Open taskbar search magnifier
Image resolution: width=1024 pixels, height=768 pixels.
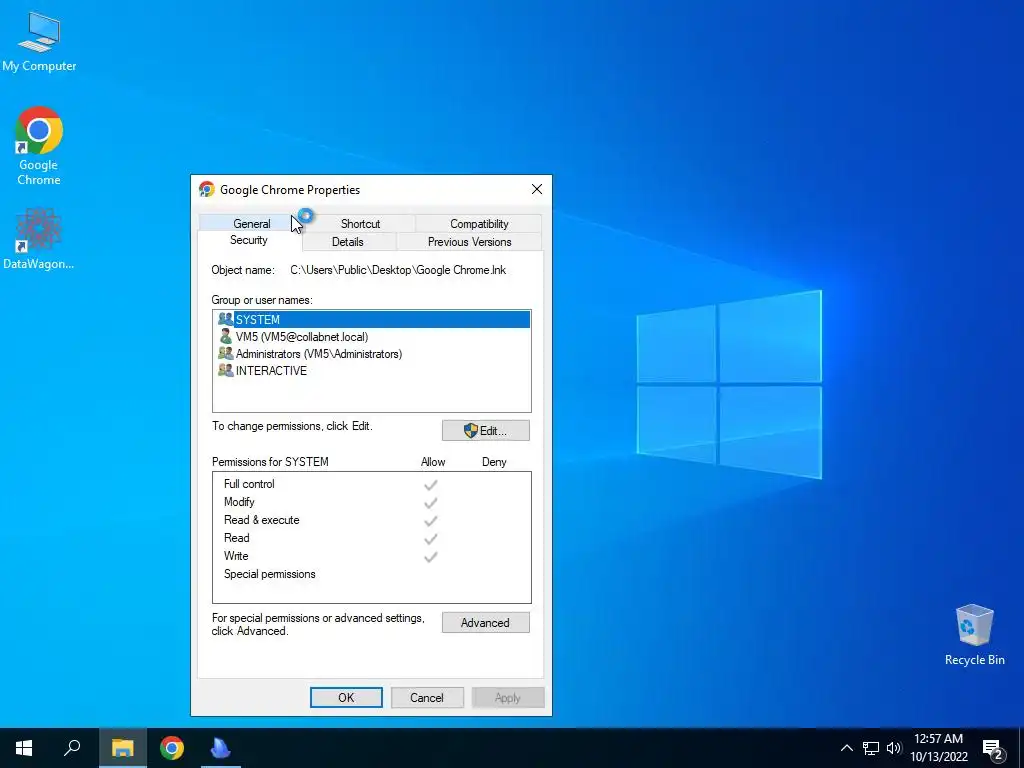pos(72,748)
